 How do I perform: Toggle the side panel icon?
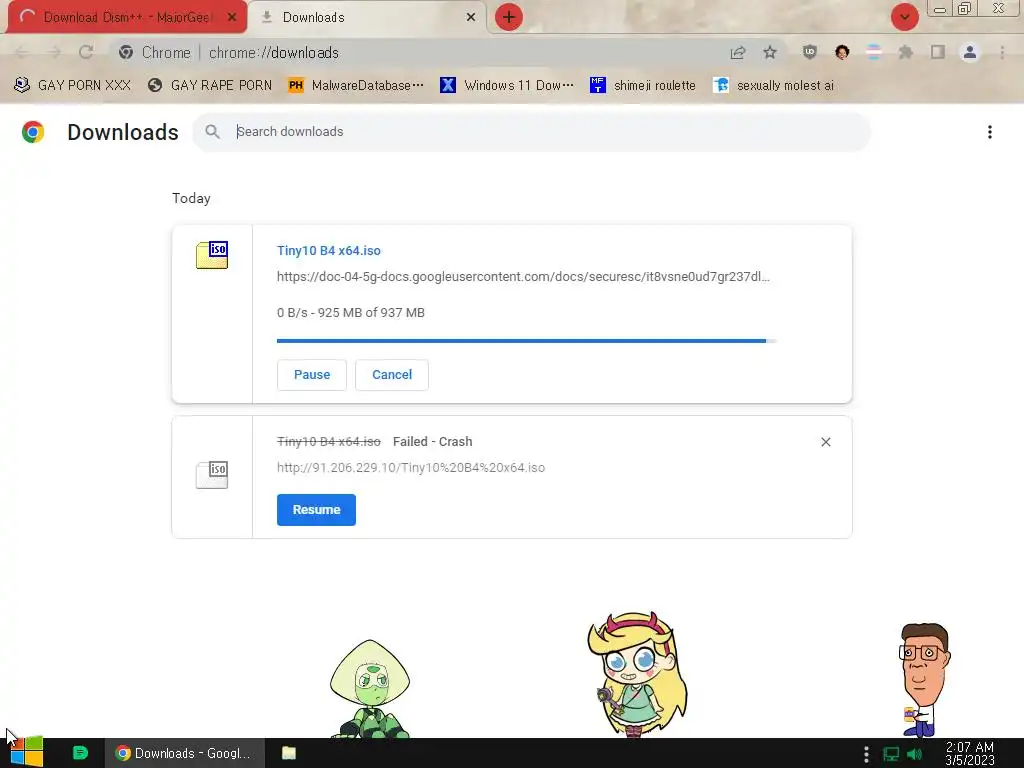point(938,52)
